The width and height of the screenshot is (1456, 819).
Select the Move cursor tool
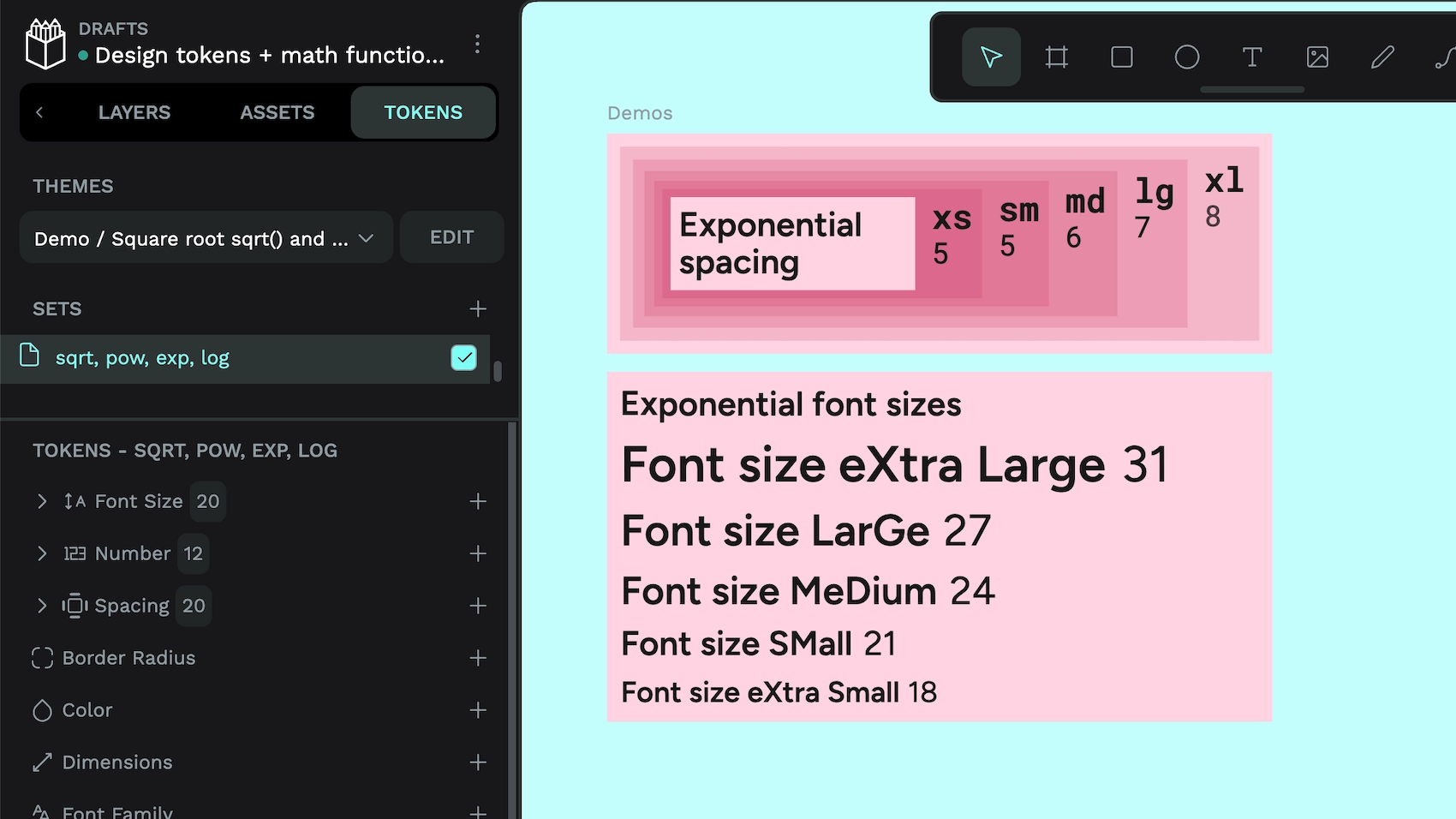991,57
